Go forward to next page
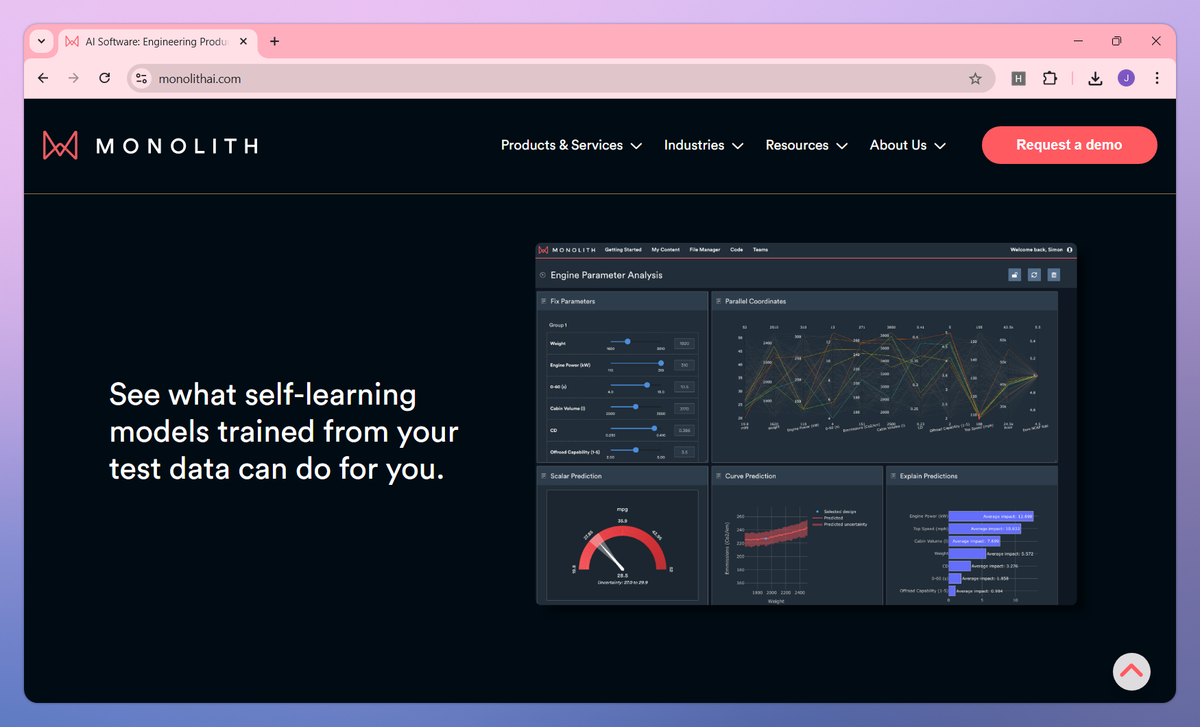Screen dimensions: 1200x727 (73, 78)
